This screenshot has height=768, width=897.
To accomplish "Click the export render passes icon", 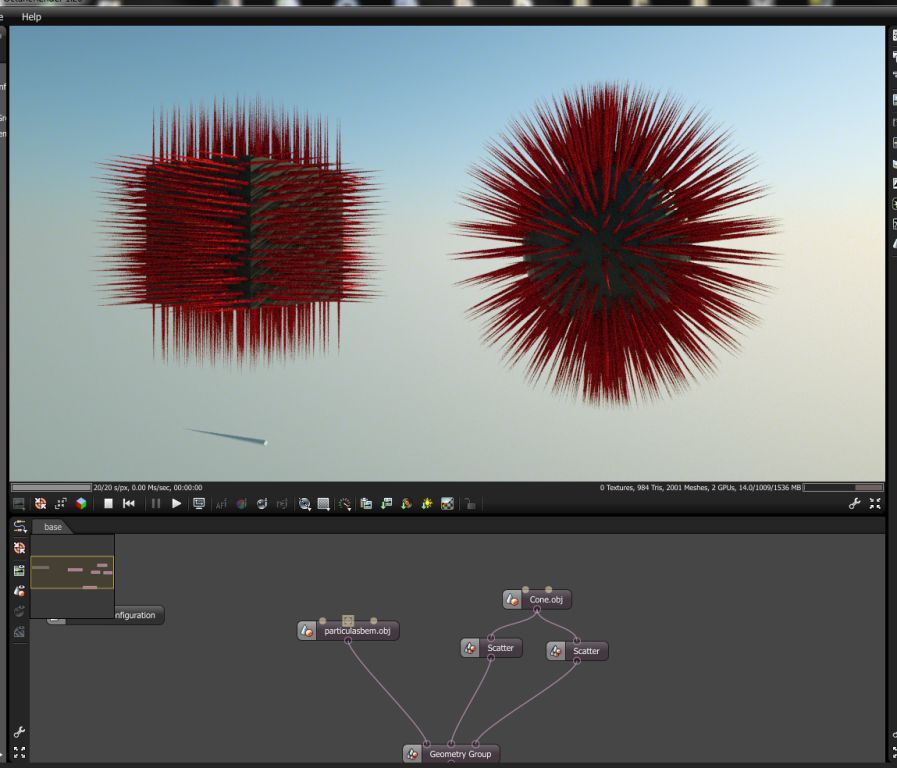I will (407, 504).
